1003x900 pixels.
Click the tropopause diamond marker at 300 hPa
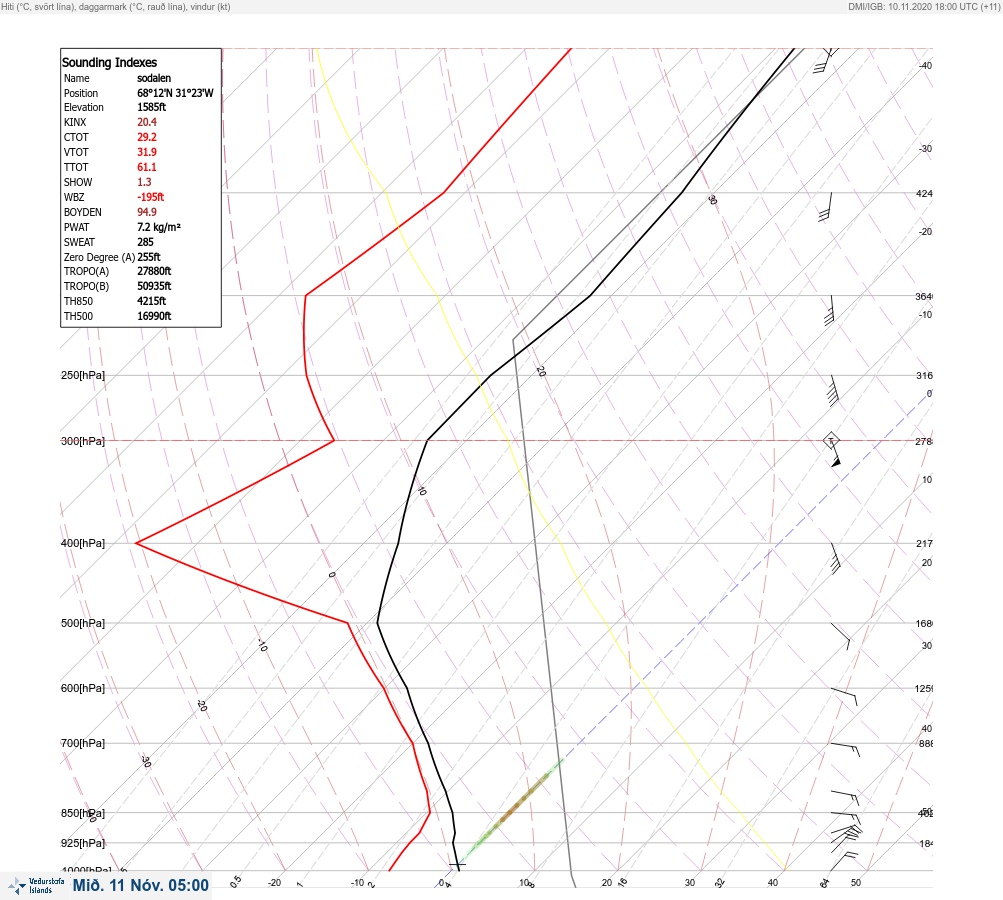pos(831,440)
